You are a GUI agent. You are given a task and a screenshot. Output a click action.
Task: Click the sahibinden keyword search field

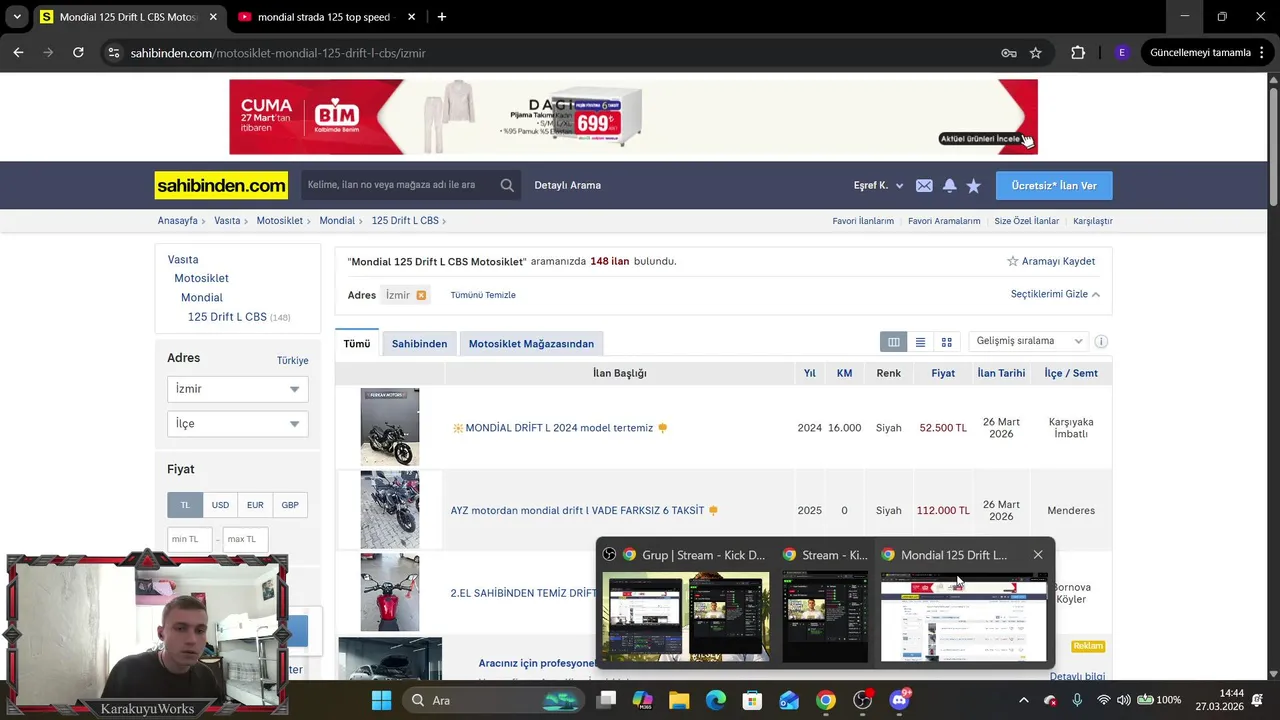click(x=398, y=185)
